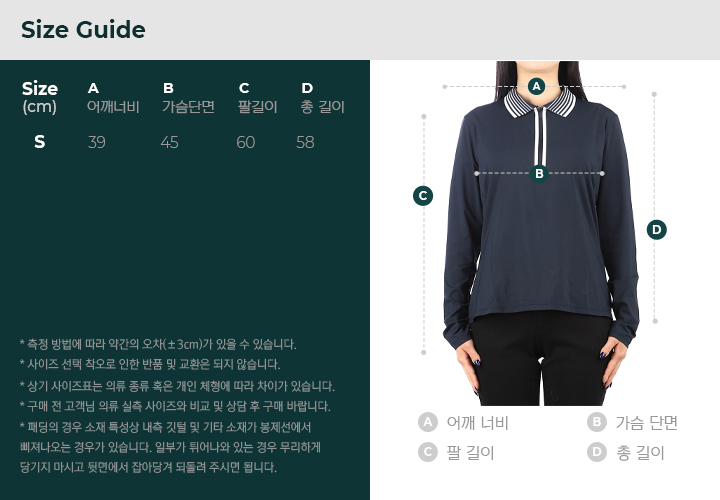Click the green C marker beside the sleeve
Image resolution: width=720 pixels, height=500 pixels.
tap(423, 196)
